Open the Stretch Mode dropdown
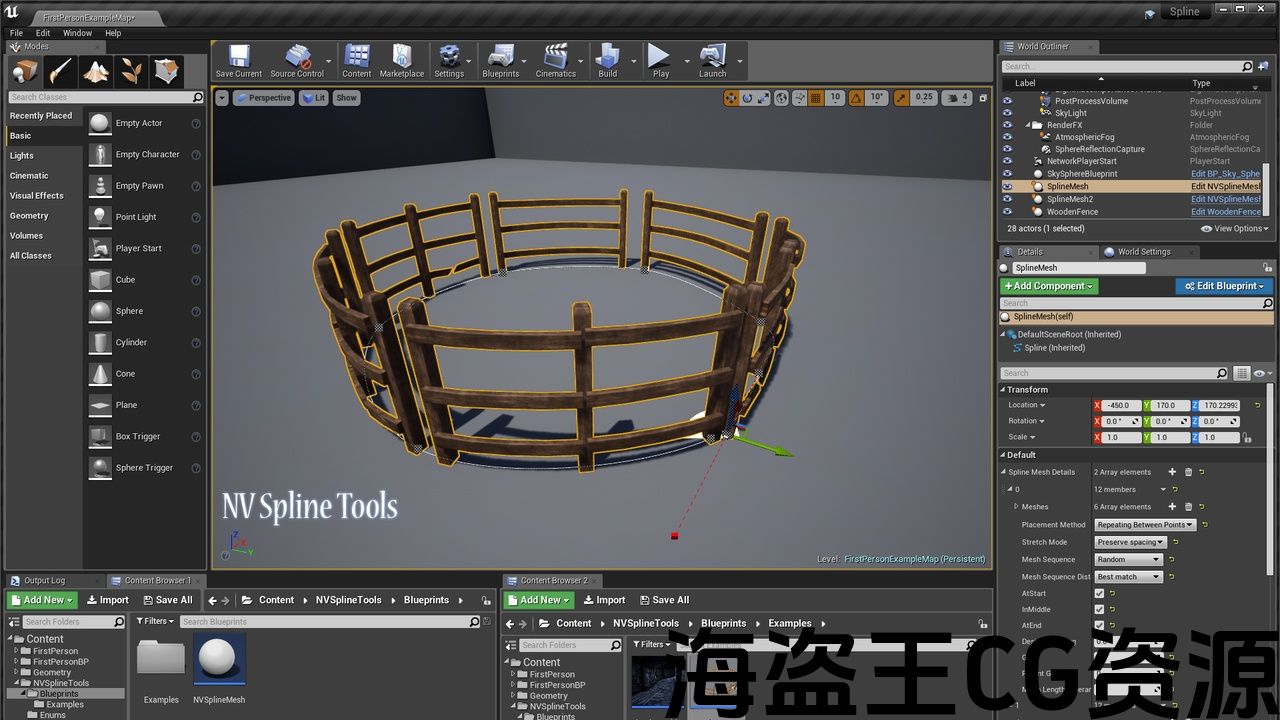The width and height of the screenshot is (1280, 720). (1131, 542)
